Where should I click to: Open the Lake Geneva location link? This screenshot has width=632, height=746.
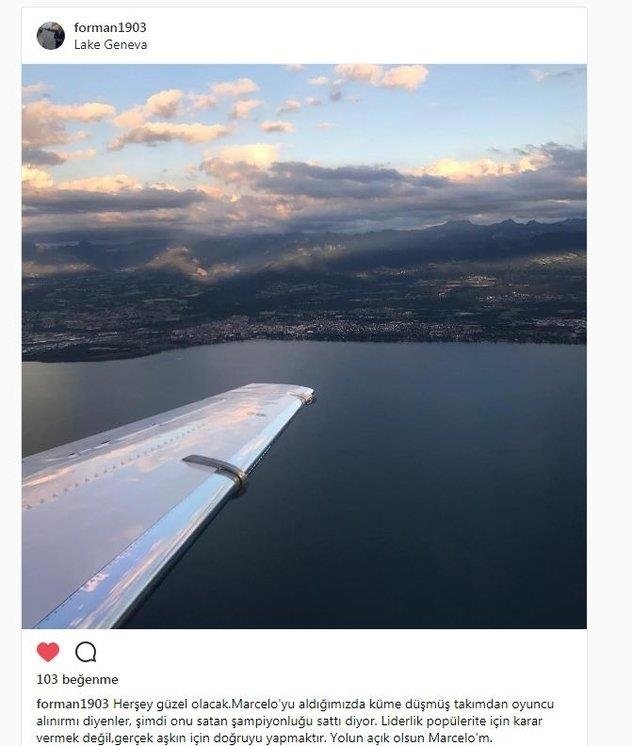click(x=110, y=45)
